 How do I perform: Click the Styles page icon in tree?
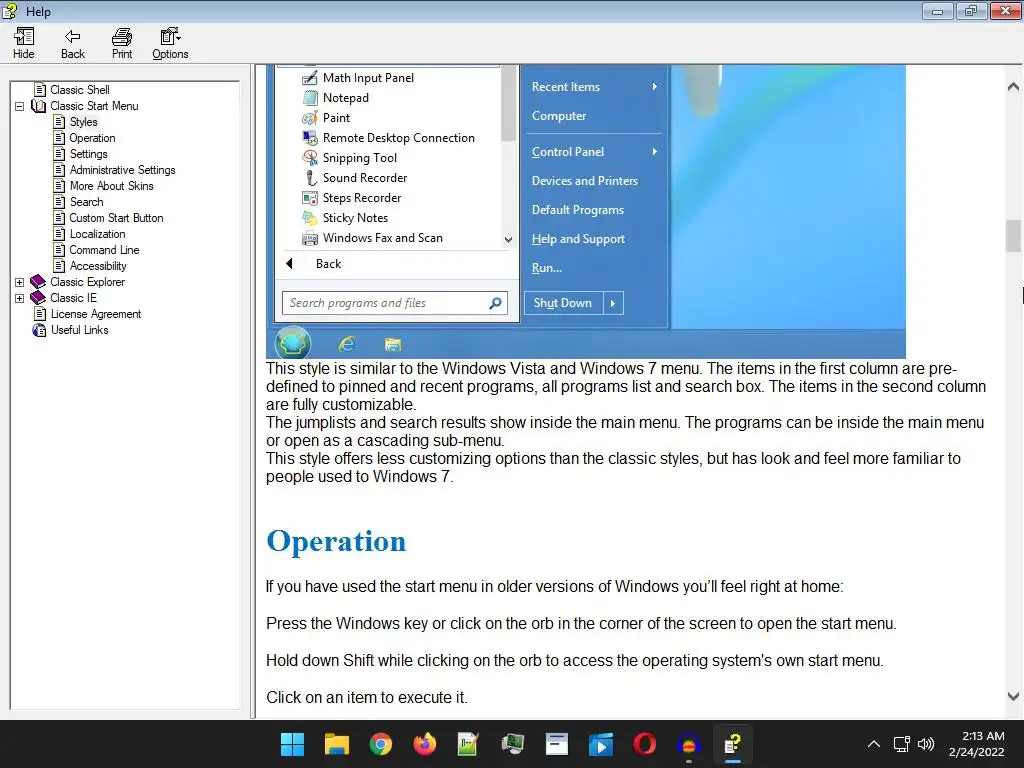coord(59,122)
